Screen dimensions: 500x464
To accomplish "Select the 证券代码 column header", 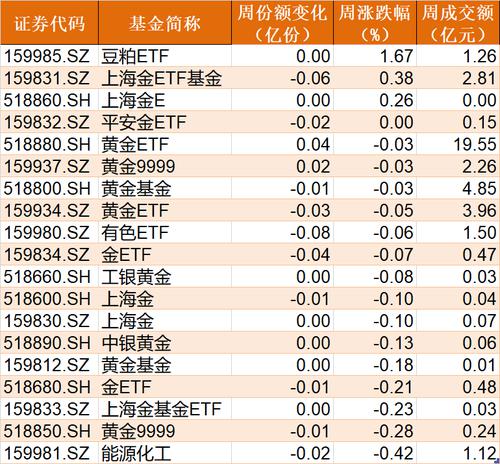I will tap(49, 23).
